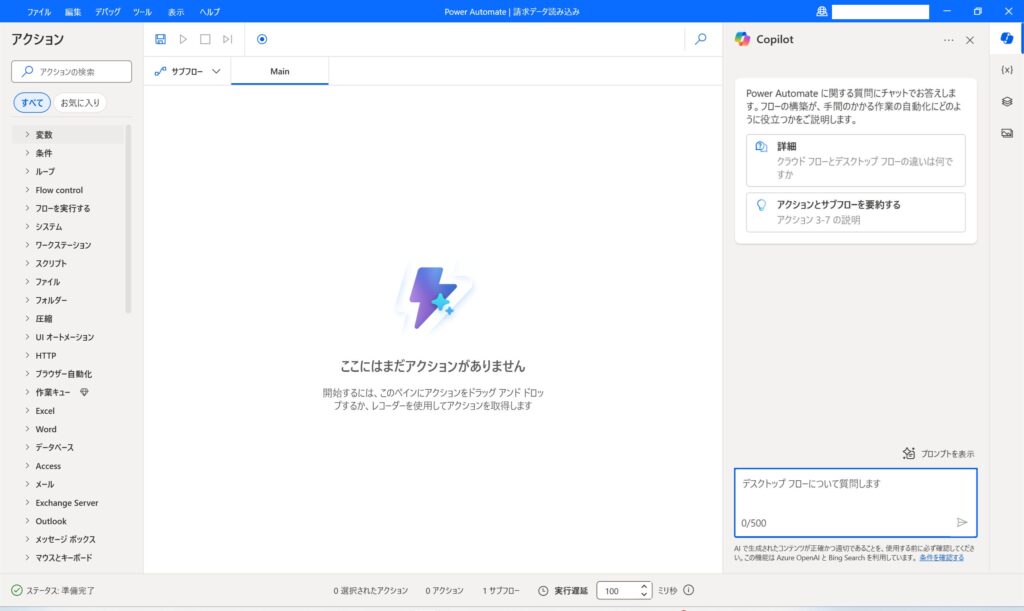
Task: Close the Copilot pane
Action: [970, 40]
